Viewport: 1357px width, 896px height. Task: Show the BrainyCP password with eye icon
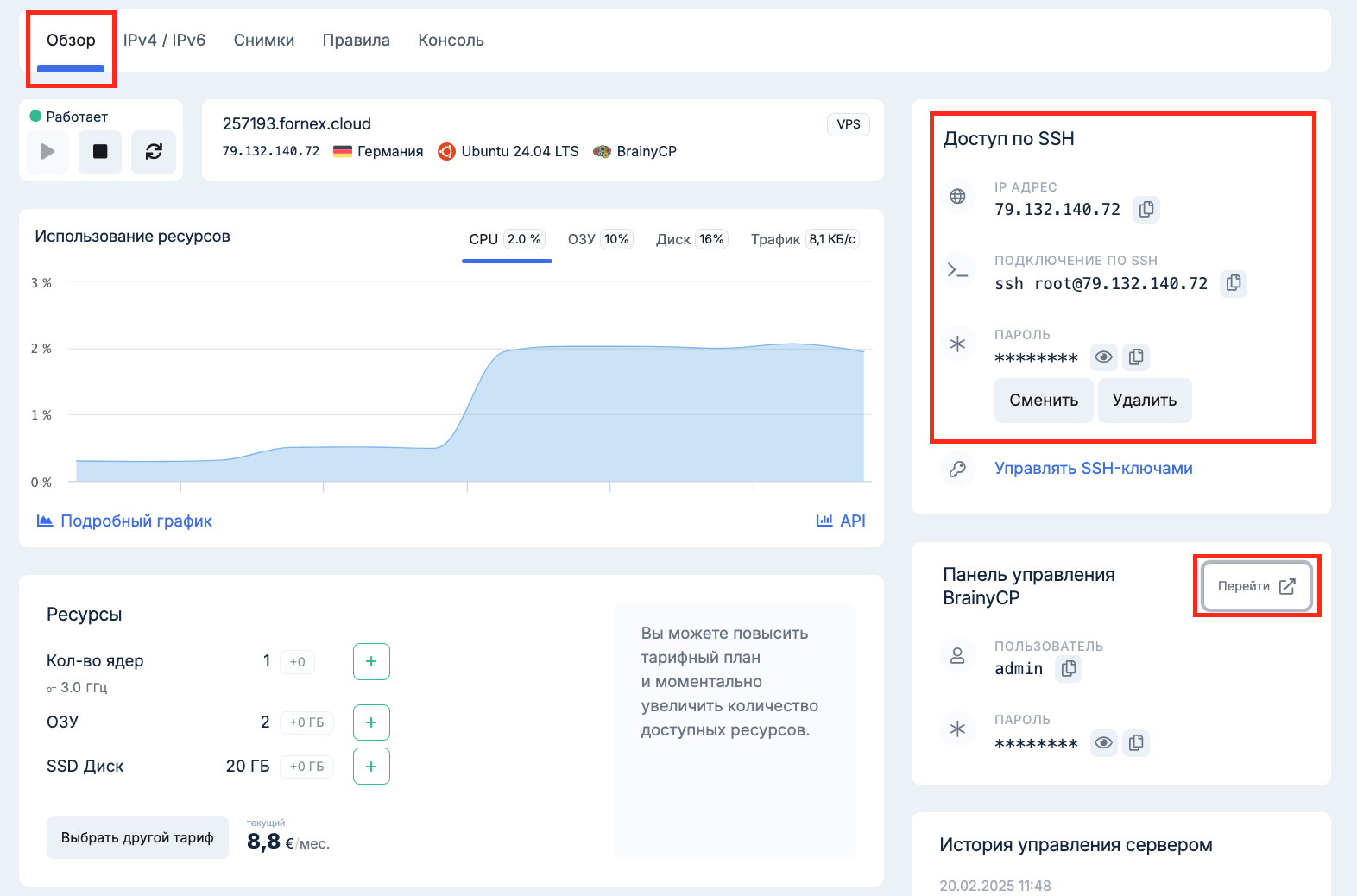coord(1103,743)
